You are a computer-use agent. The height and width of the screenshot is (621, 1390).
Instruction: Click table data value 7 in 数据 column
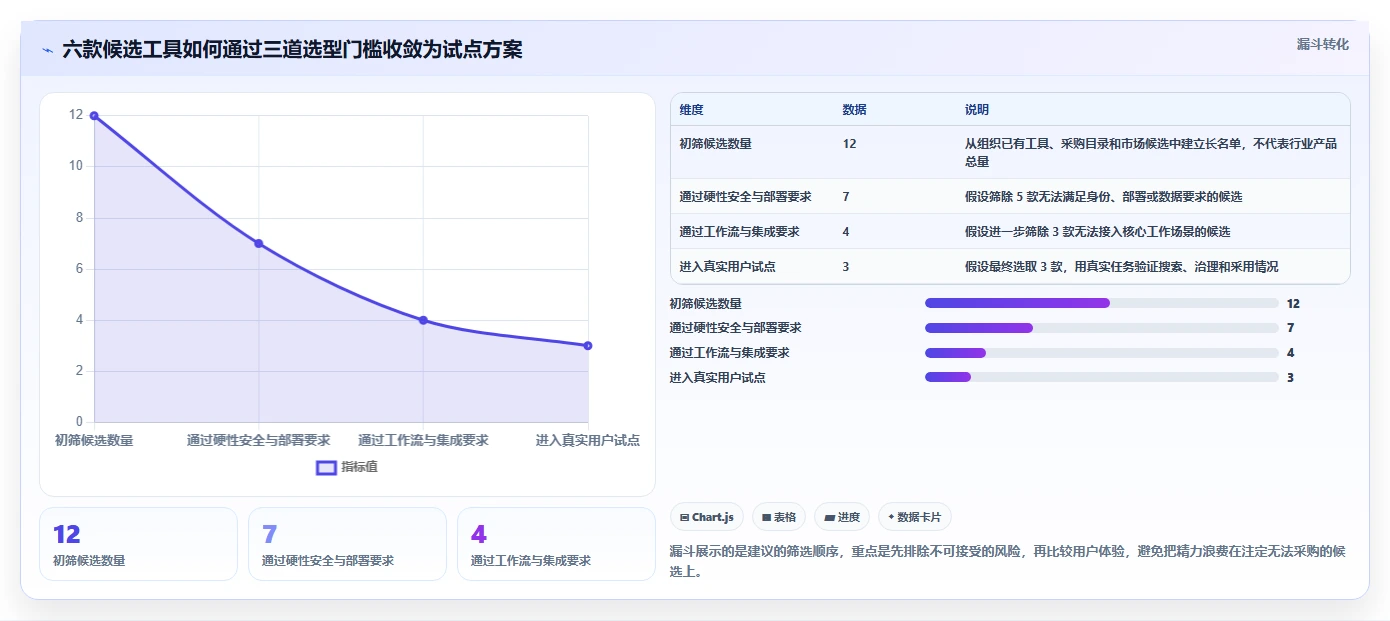click(846, 197)
